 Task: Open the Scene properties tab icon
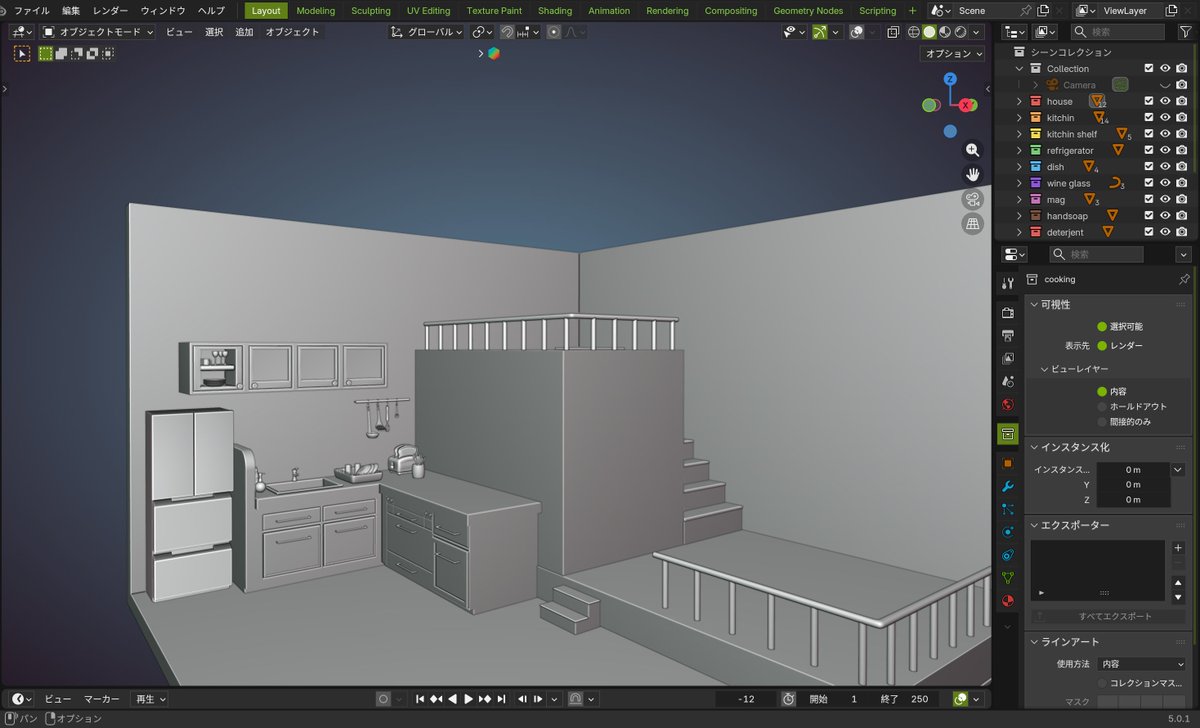(x=1008, y=381)
